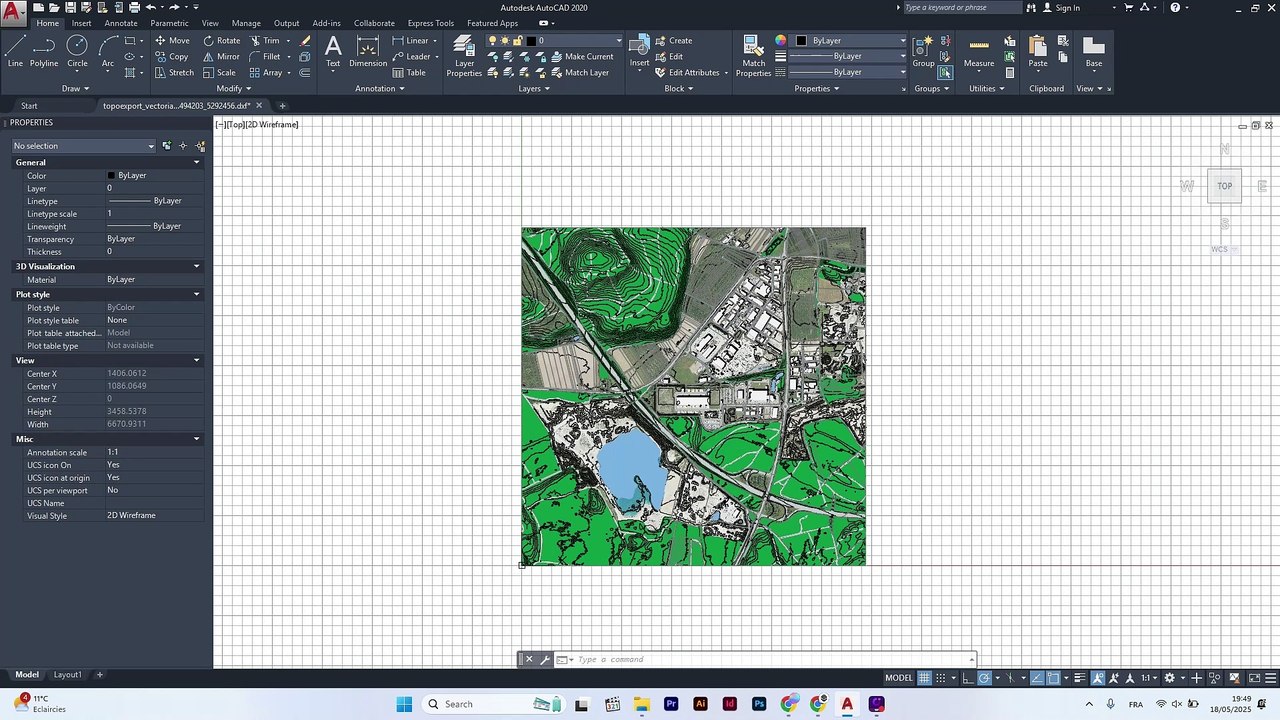Toggle group selection in Groups panel
Screen dimensions: 1280x720
945,73
